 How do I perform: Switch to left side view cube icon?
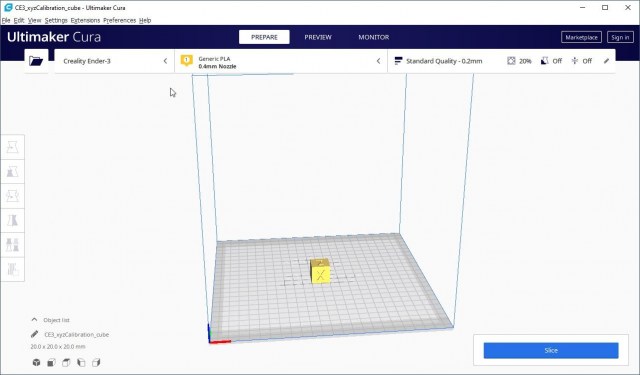[81, 362]
